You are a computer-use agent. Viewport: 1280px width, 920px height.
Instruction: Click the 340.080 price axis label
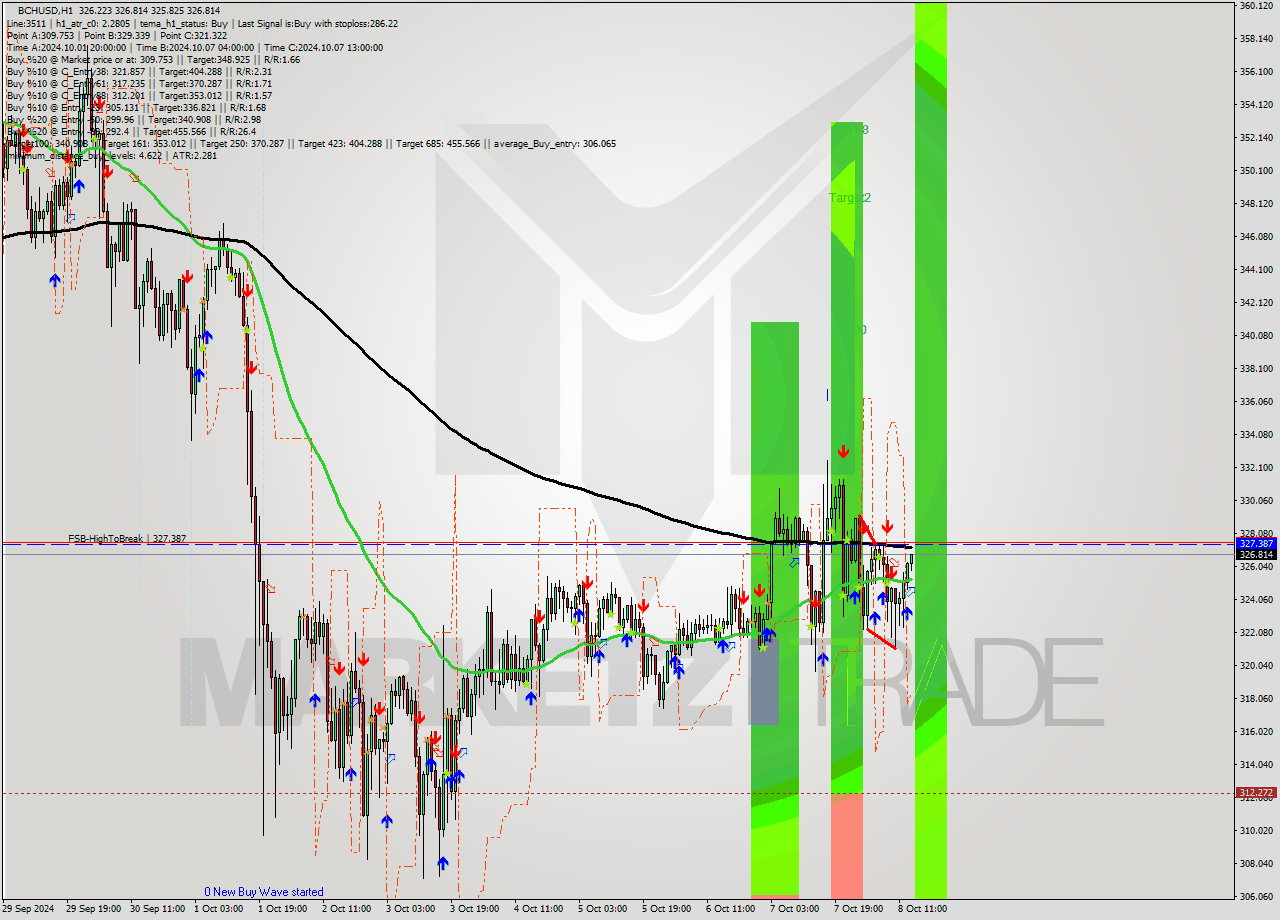[1255, 336]
